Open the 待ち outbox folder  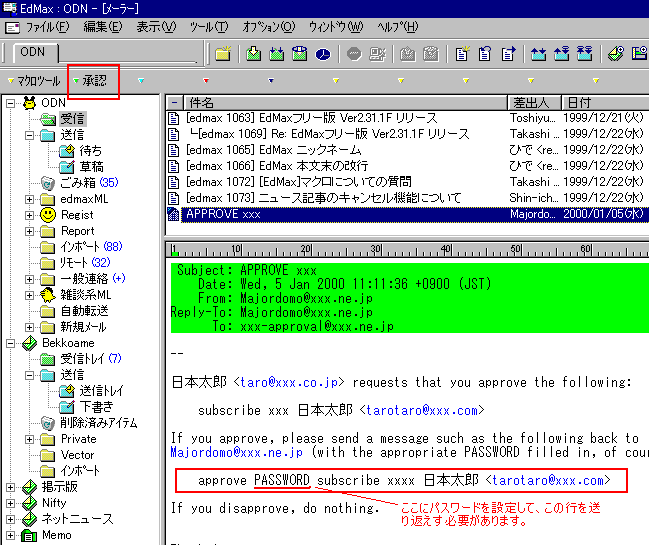(90, 151)
